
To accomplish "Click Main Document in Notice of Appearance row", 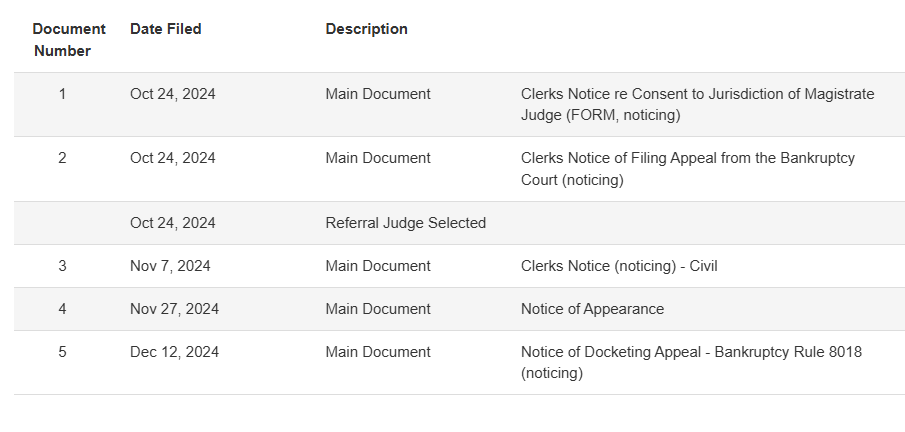I will 378,309.
